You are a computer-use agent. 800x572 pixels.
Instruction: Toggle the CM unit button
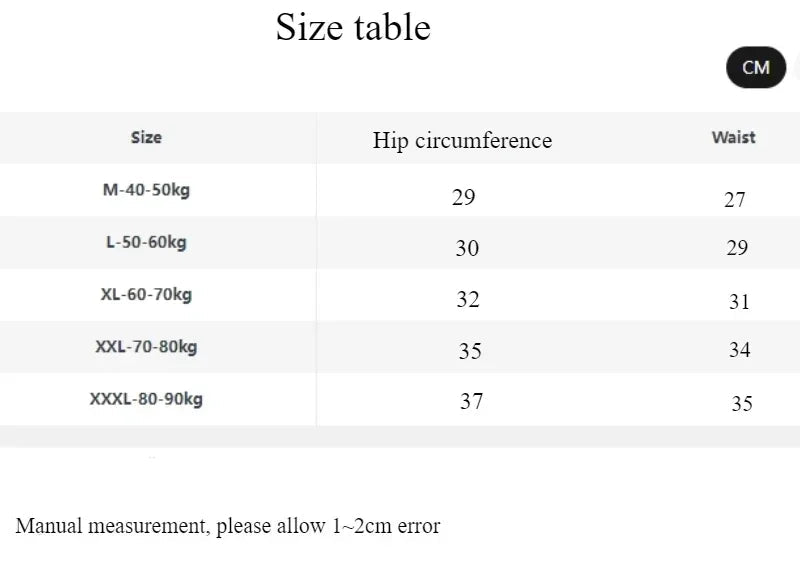click(x=756, y=67)
